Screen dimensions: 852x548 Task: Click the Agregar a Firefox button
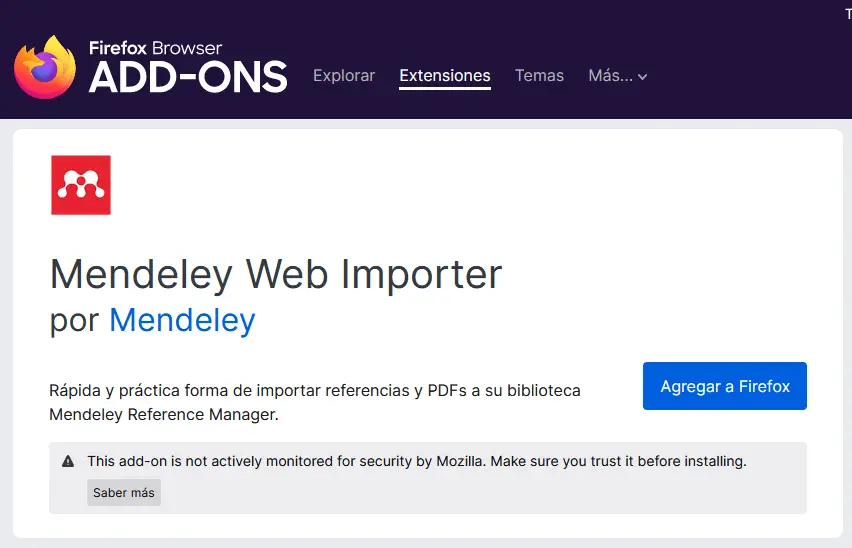[x=724, y=386]
